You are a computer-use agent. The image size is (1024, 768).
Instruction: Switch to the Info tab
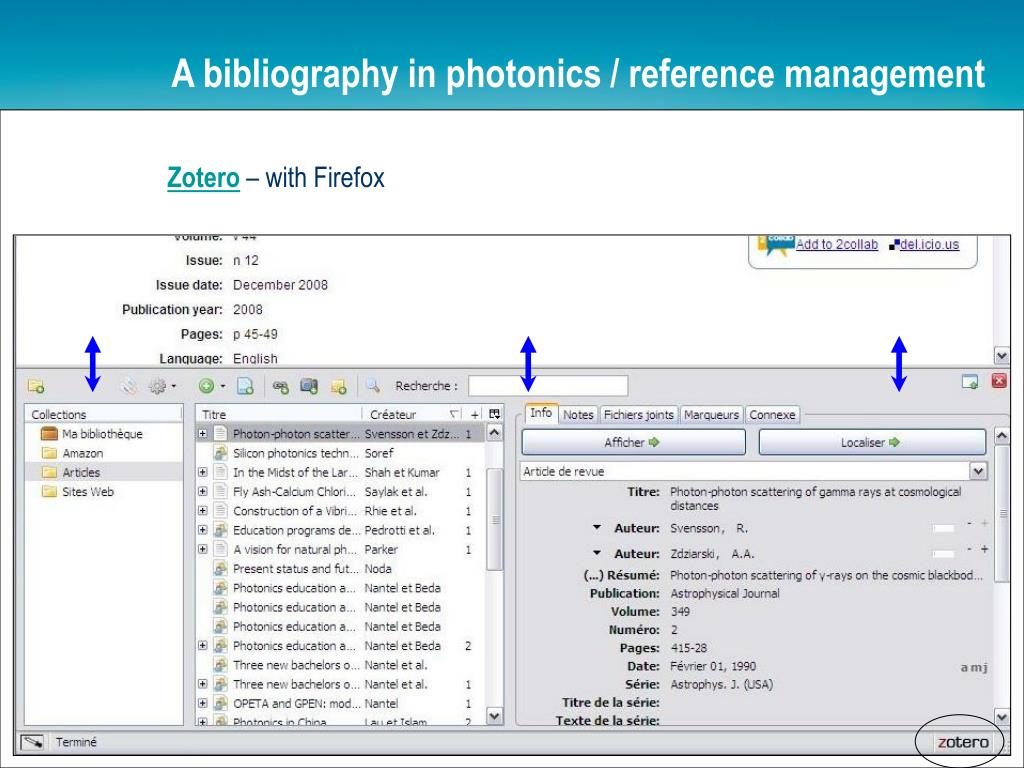pos(541,413)
